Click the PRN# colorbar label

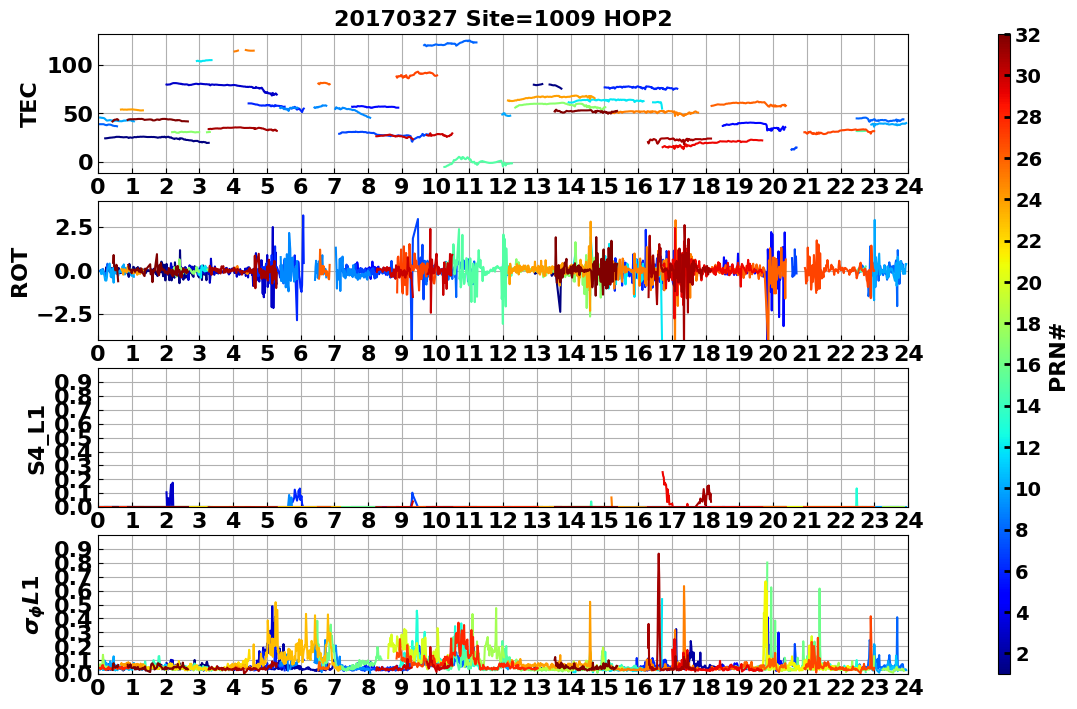[1058, 358]
